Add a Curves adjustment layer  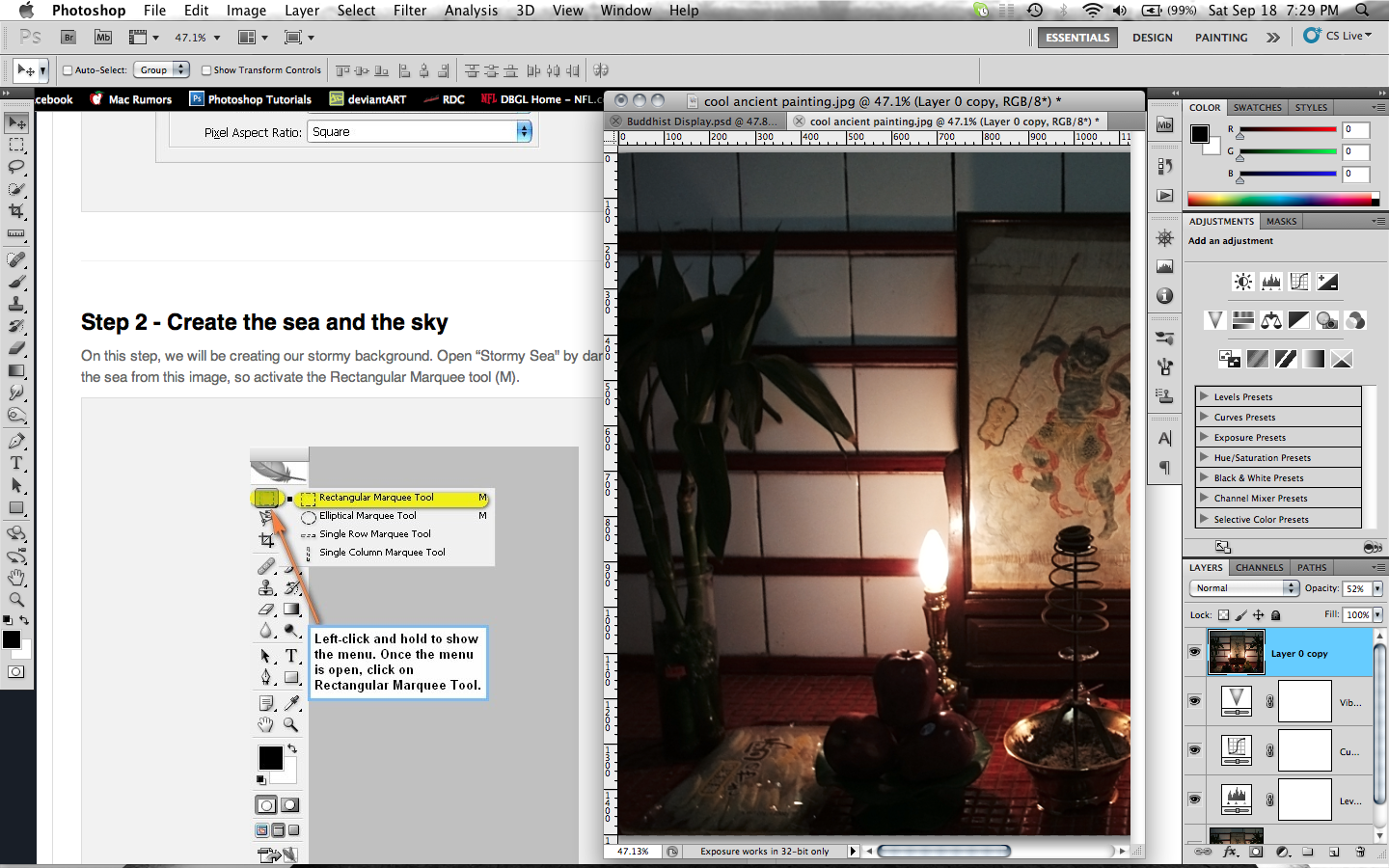click(1299, 282)
